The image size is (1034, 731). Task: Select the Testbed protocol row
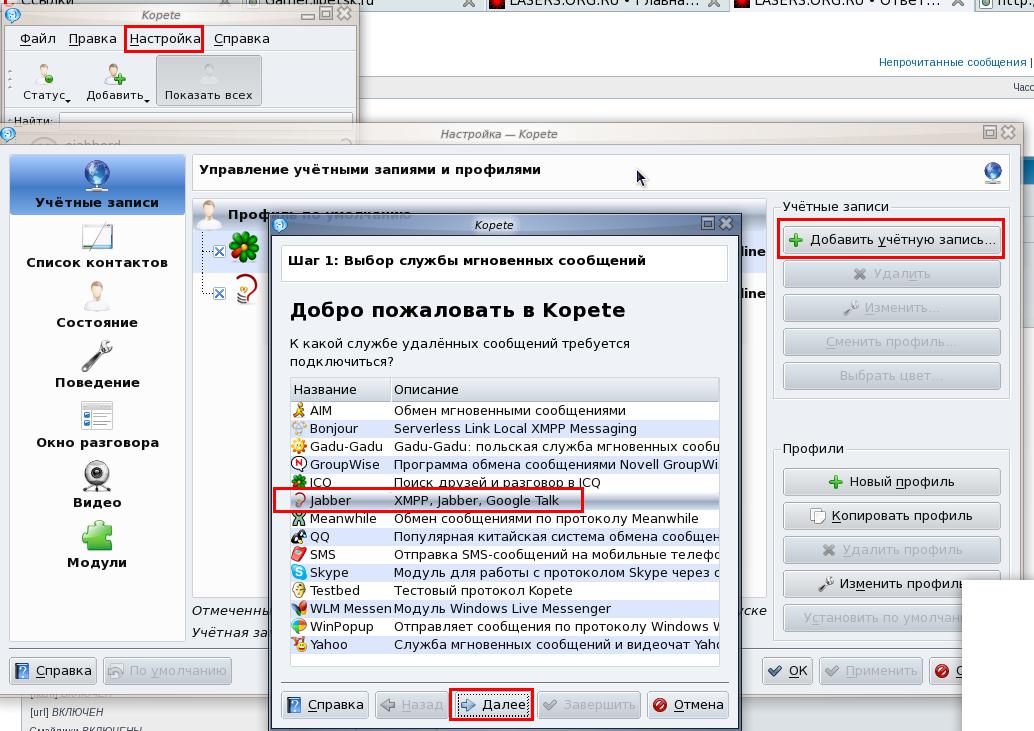504,591
